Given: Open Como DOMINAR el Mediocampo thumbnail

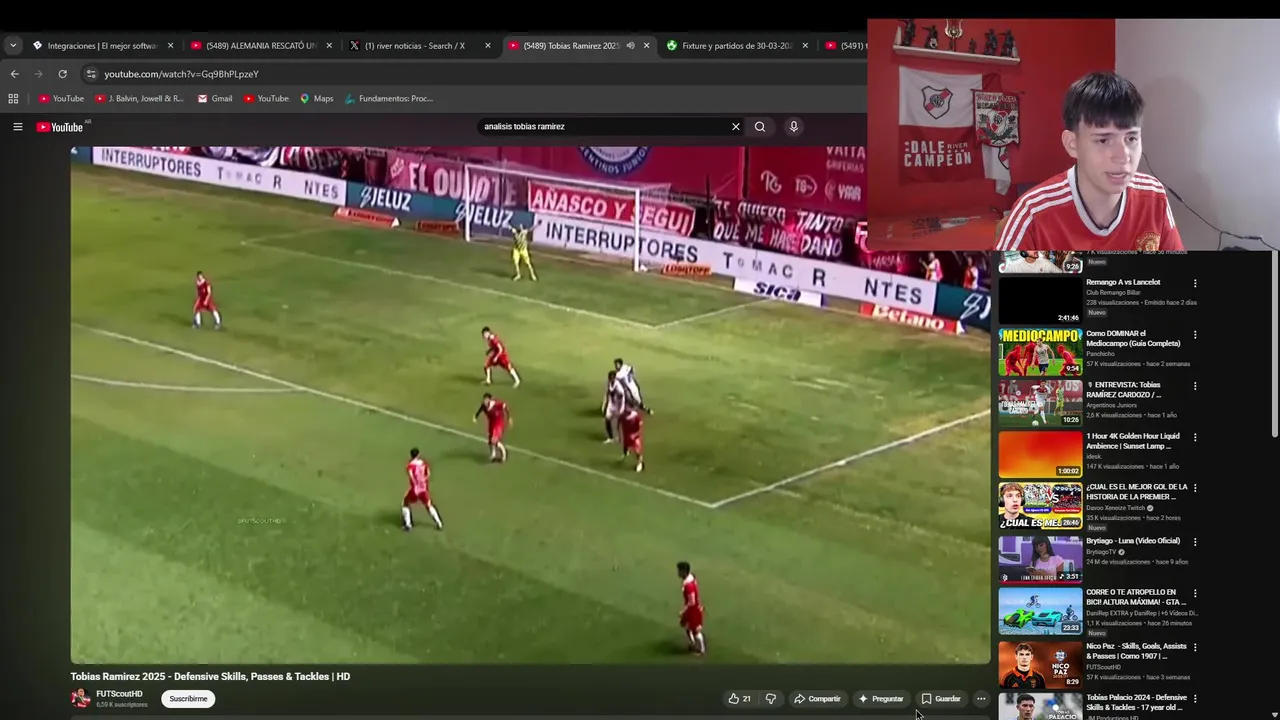Looking at the screenshot, I should 1040,352.
